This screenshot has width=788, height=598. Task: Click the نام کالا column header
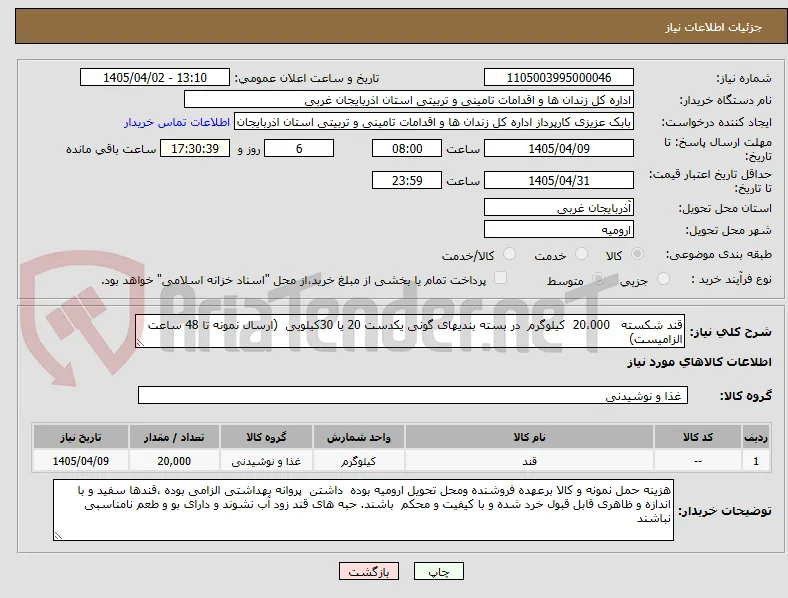(529, 437)
